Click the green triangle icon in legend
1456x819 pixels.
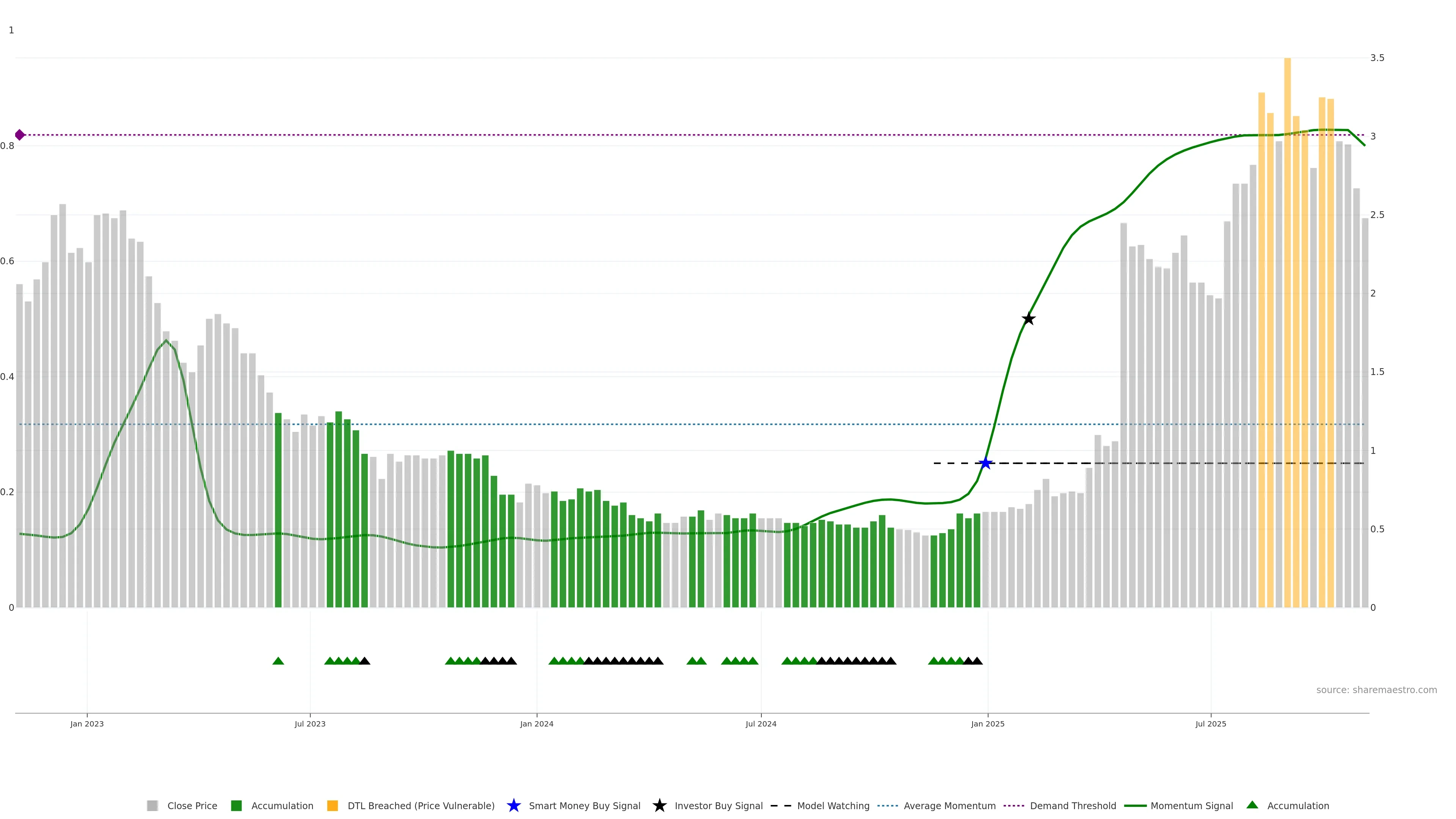(x=1252, y=805)
